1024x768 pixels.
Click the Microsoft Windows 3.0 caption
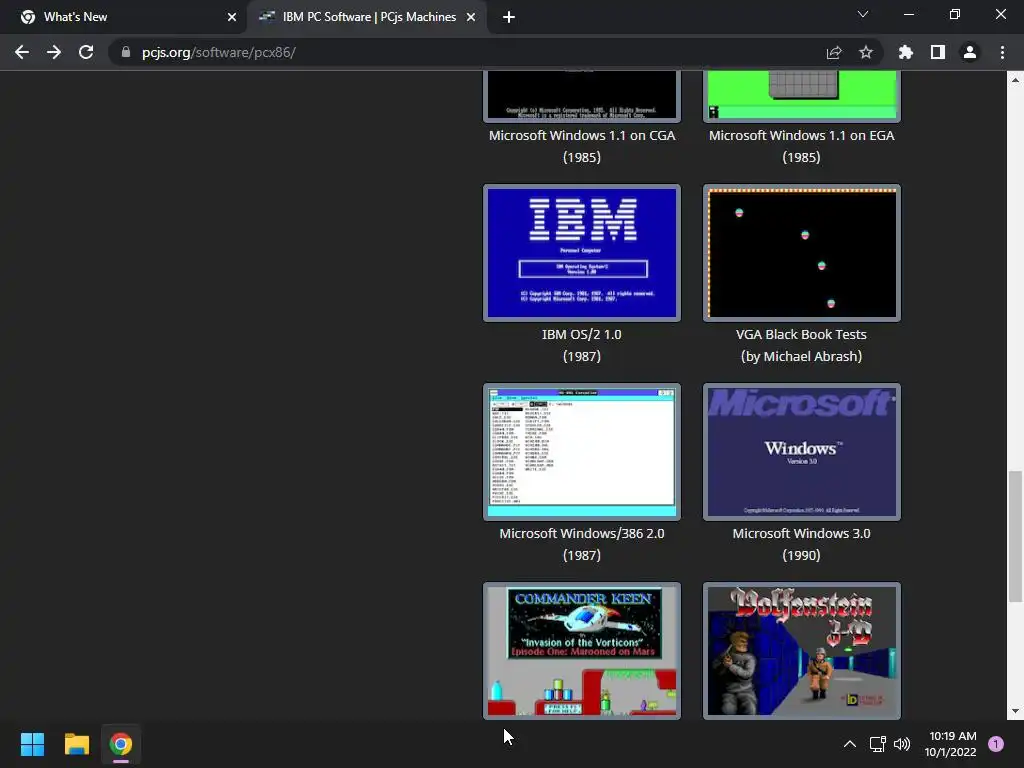click(801, 534)
